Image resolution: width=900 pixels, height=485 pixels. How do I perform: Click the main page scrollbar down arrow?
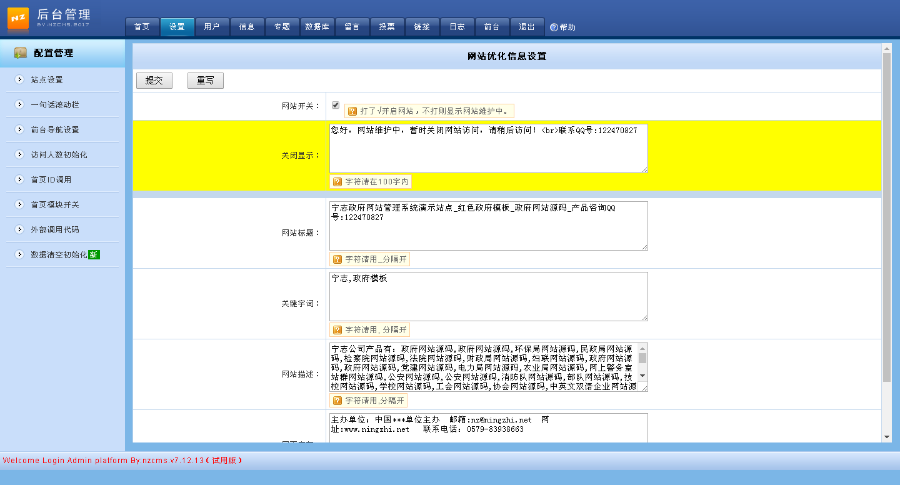(x=887, y=437)
